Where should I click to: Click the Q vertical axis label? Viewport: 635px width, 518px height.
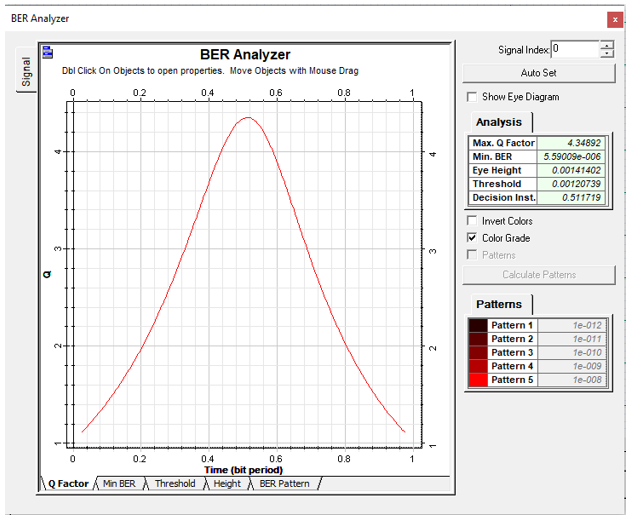click(x=47, y=275)
